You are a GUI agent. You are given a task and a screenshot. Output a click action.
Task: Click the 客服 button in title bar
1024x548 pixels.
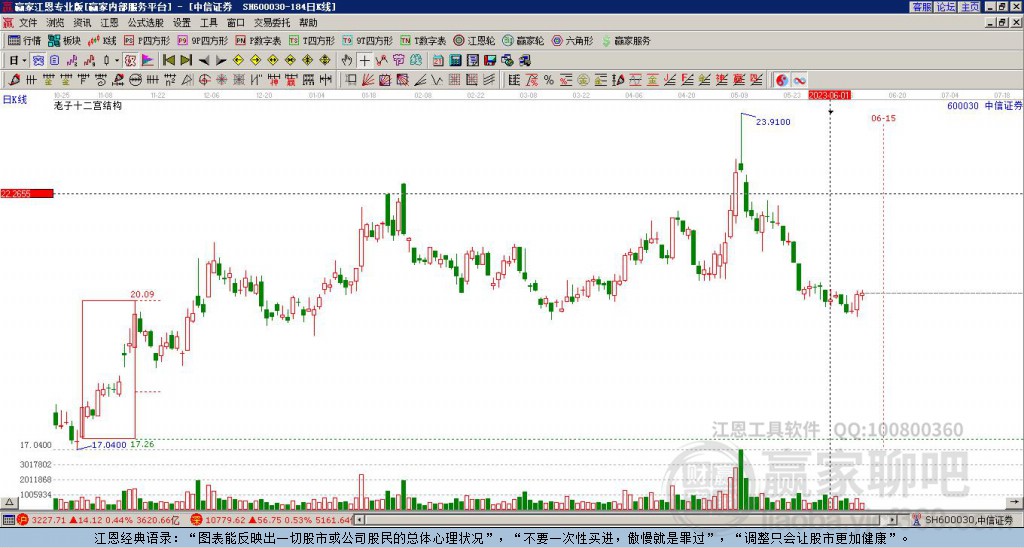tap(922, 7)
